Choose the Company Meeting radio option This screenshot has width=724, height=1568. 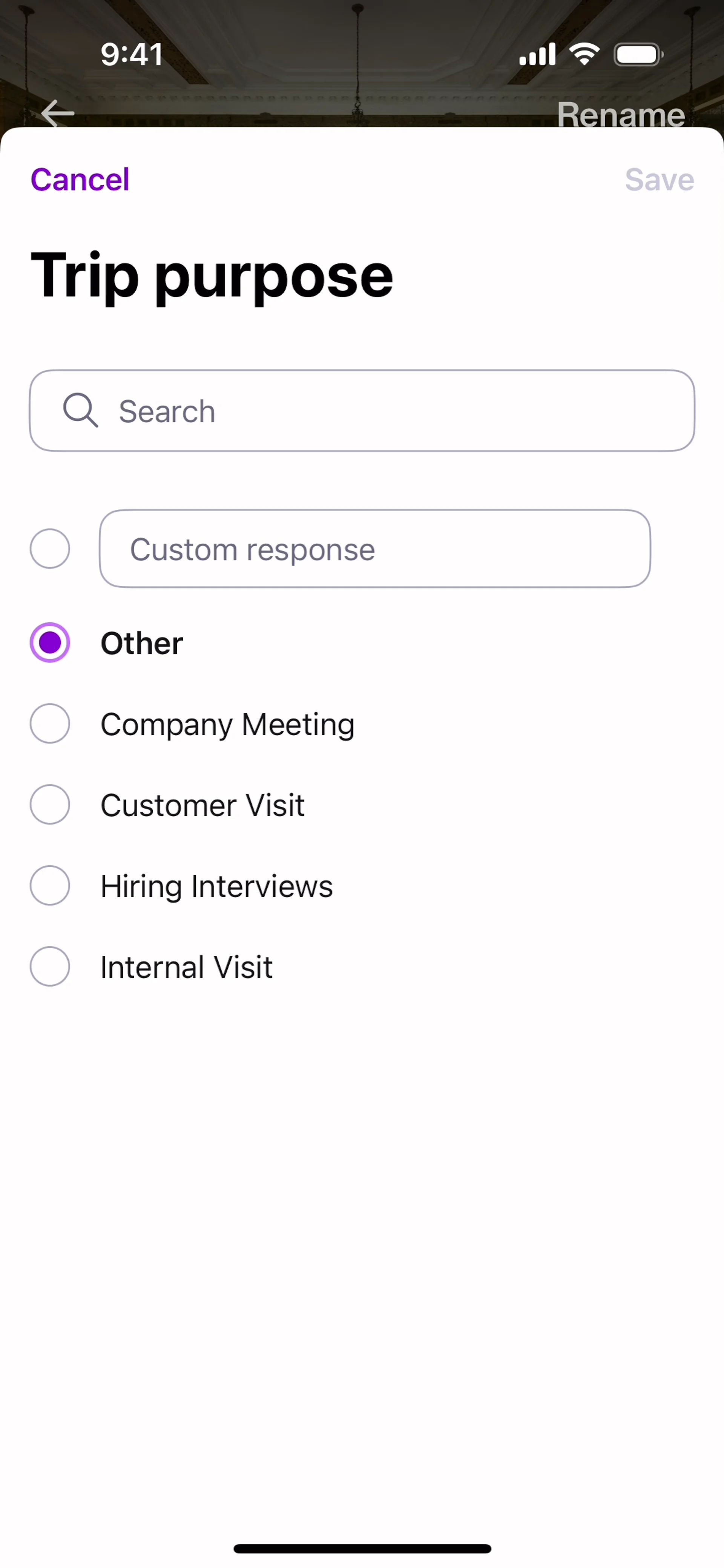(x=50, y=724)
